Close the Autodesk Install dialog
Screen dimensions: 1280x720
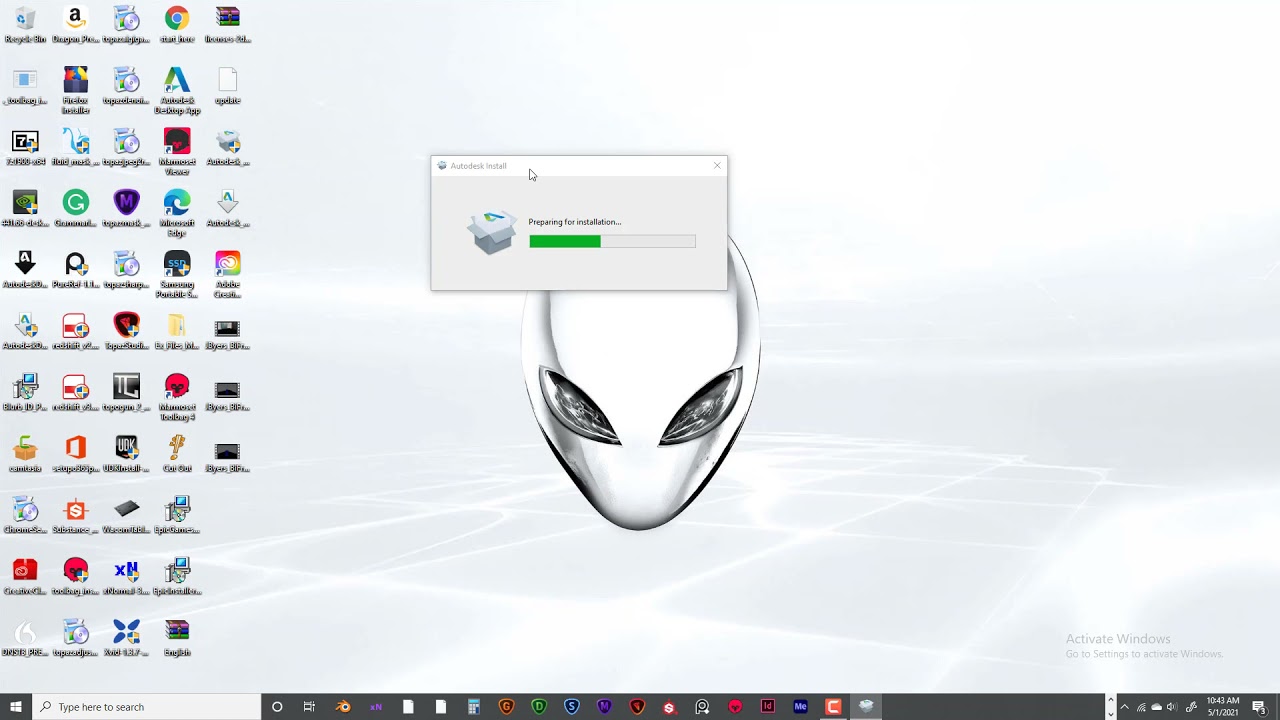pyautogui.click(x=717, y=166)
